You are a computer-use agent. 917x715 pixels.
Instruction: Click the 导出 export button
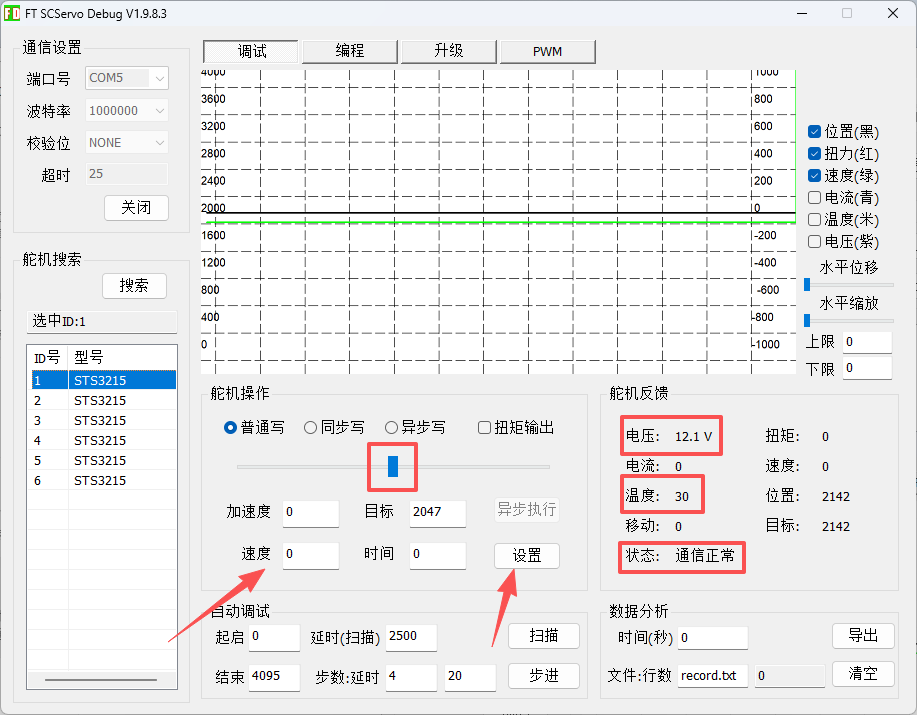click(x=863, y=635)
